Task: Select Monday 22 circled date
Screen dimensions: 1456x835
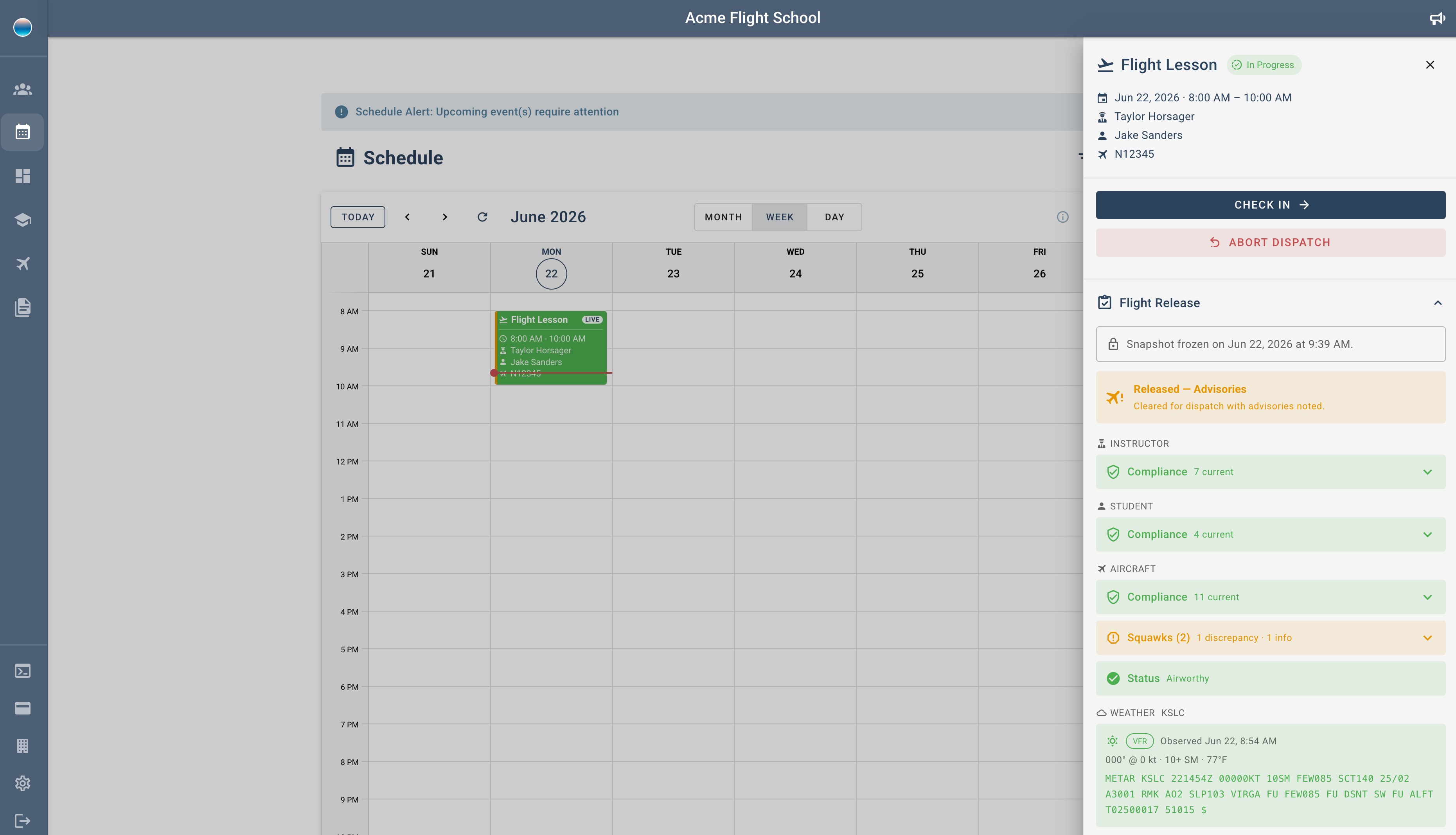Action: click(x=551, y=274)
